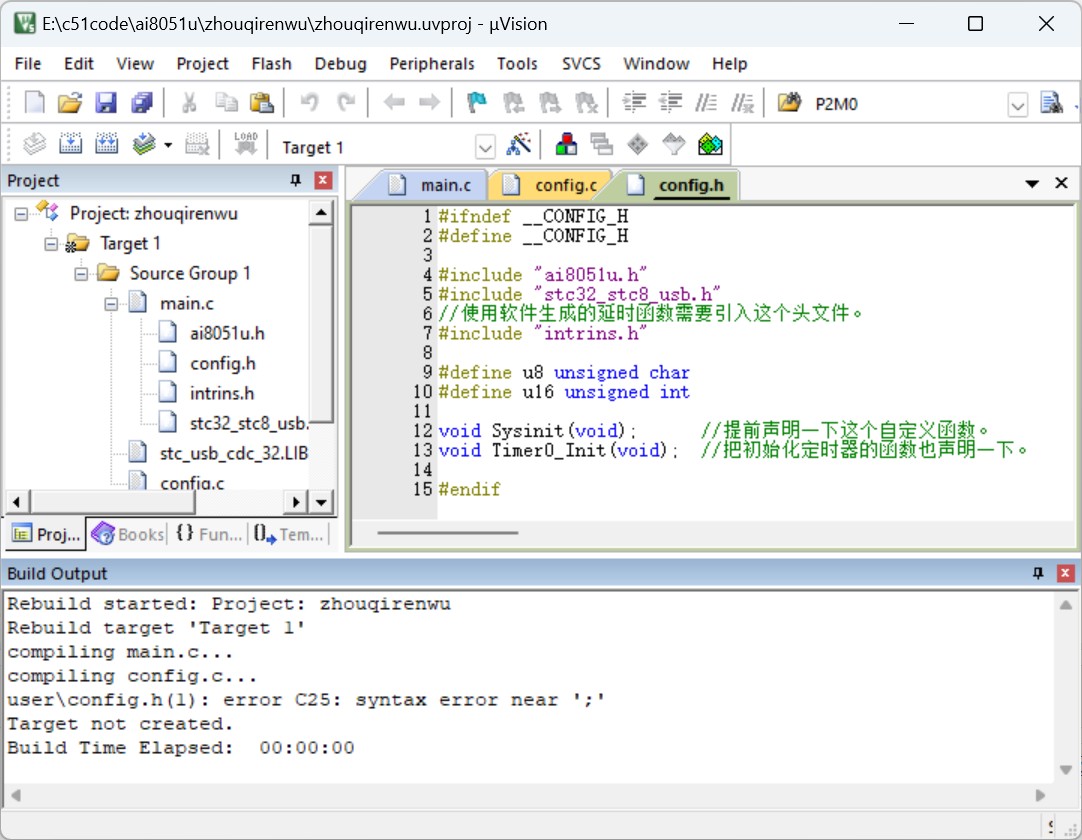Cut selection with the scissors icon
Viewport: 1082px width, 840px height.
pos(189,103)
